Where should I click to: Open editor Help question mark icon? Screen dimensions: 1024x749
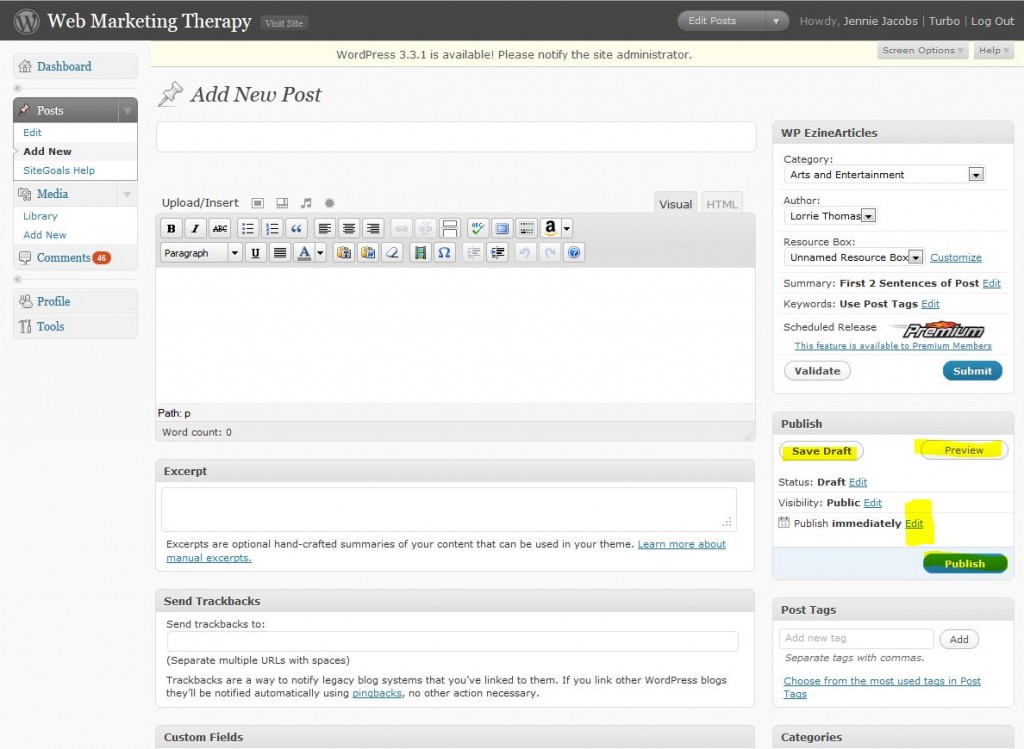[x=574, y=253]
